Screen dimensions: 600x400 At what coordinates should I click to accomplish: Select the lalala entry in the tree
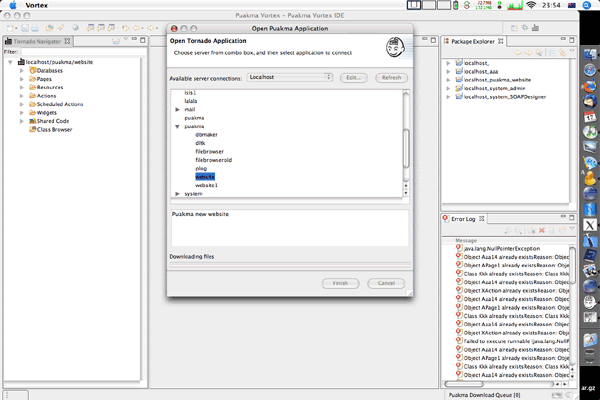click(x=191, y=101)
